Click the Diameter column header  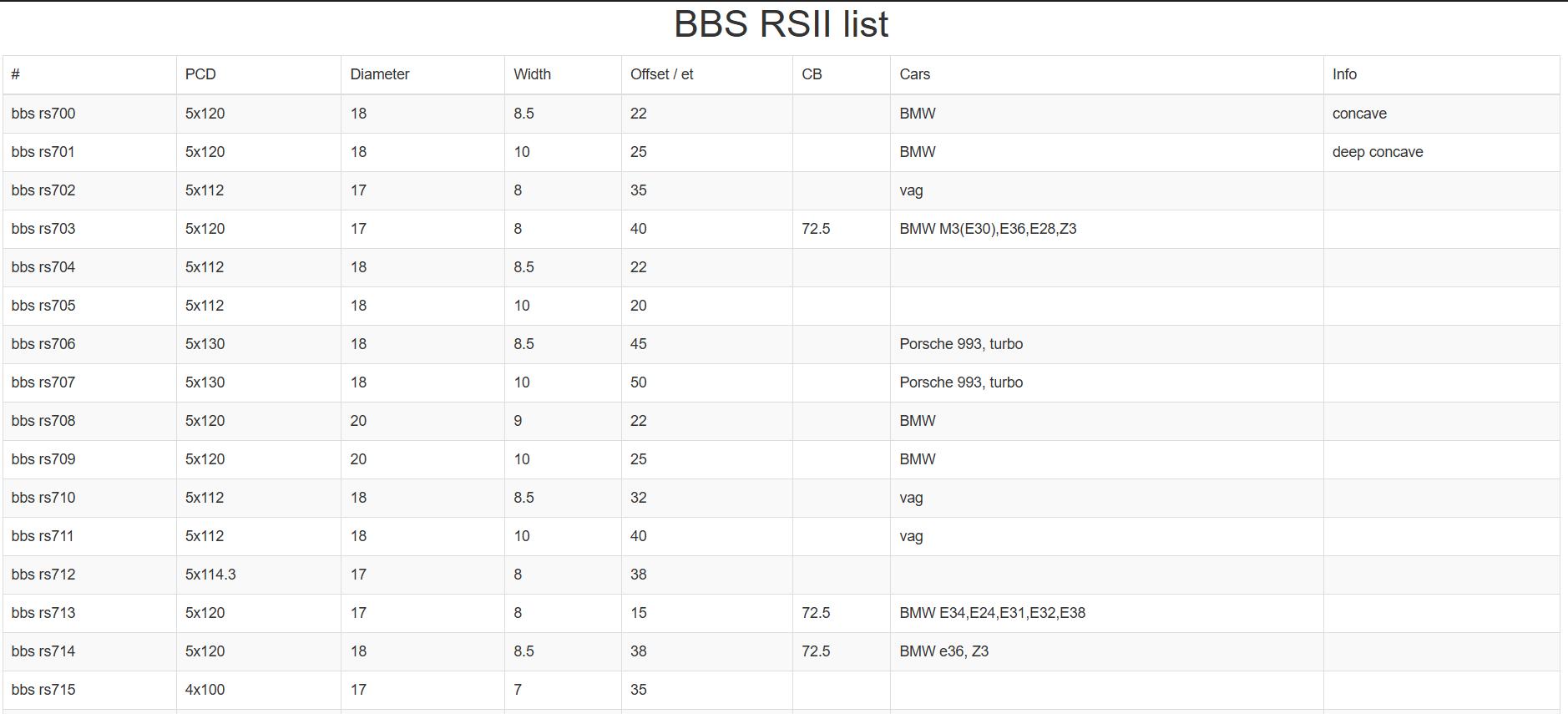pos(422,74)
